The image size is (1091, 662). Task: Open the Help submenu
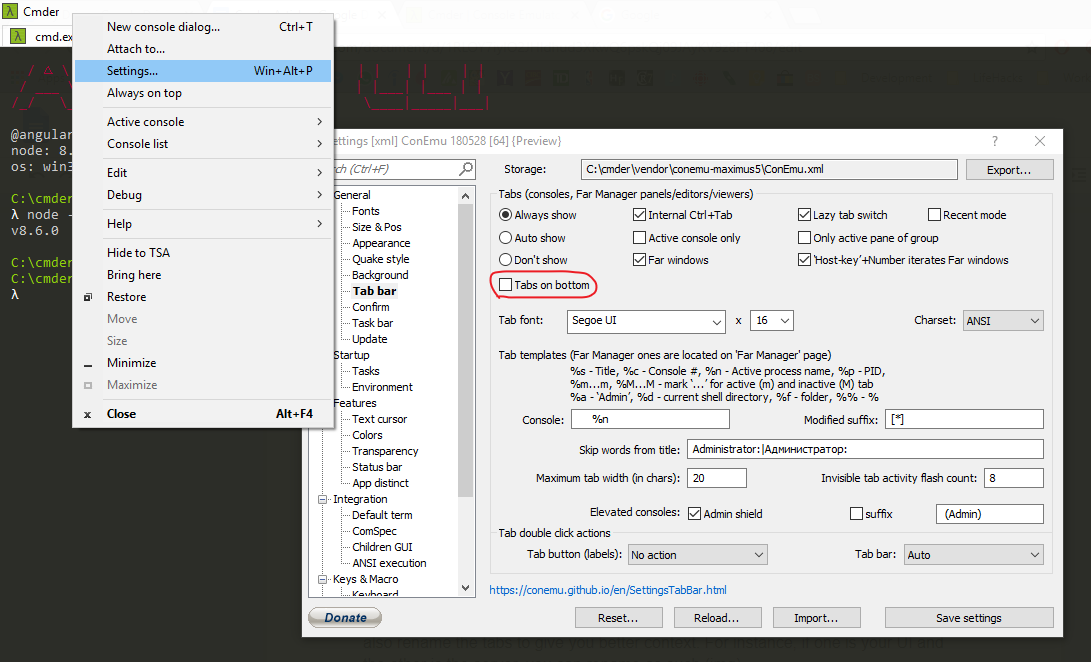203,224
